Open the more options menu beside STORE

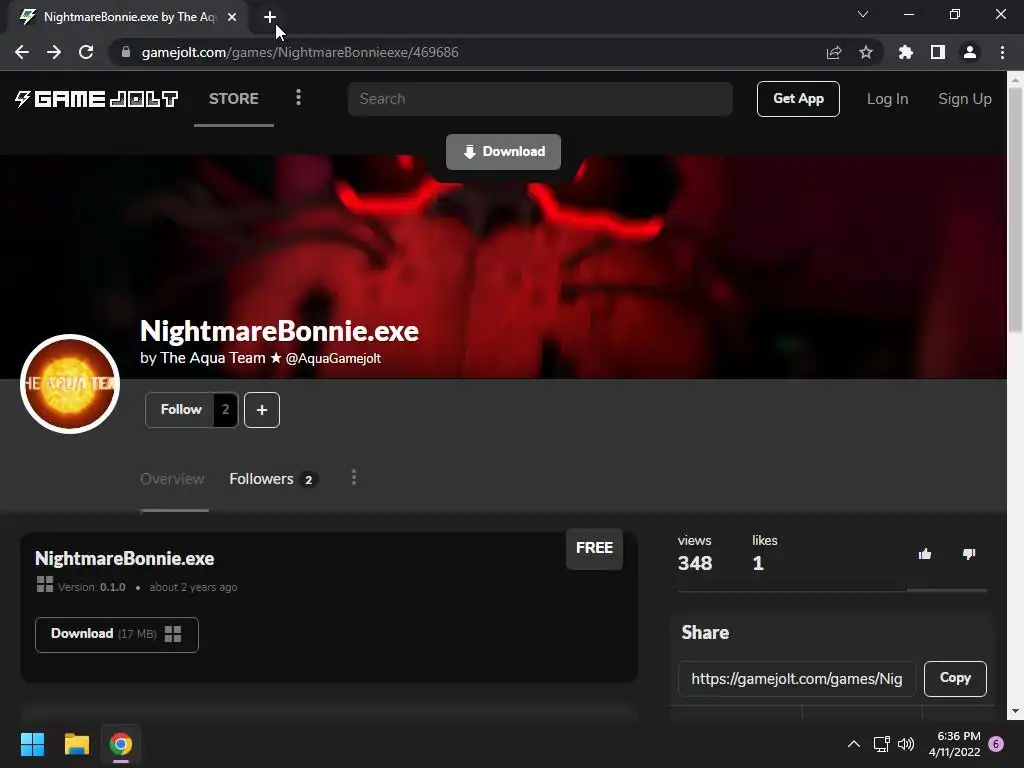[298, 98]
